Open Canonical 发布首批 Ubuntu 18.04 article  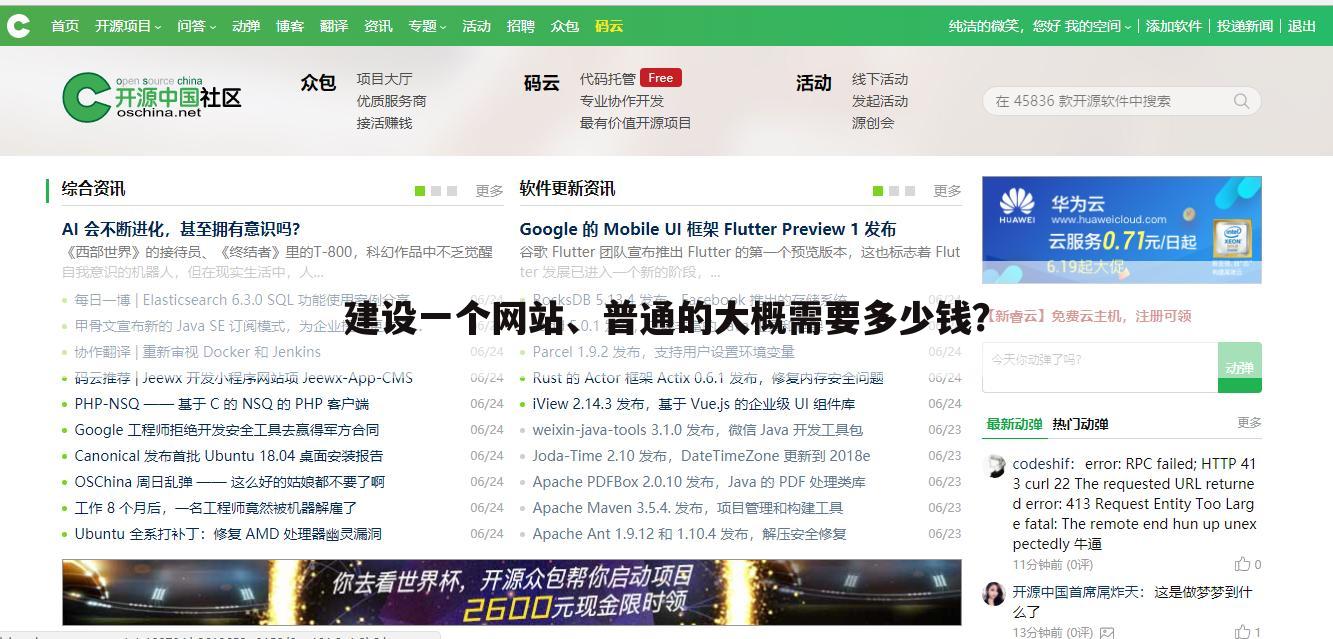pos(229,456)
